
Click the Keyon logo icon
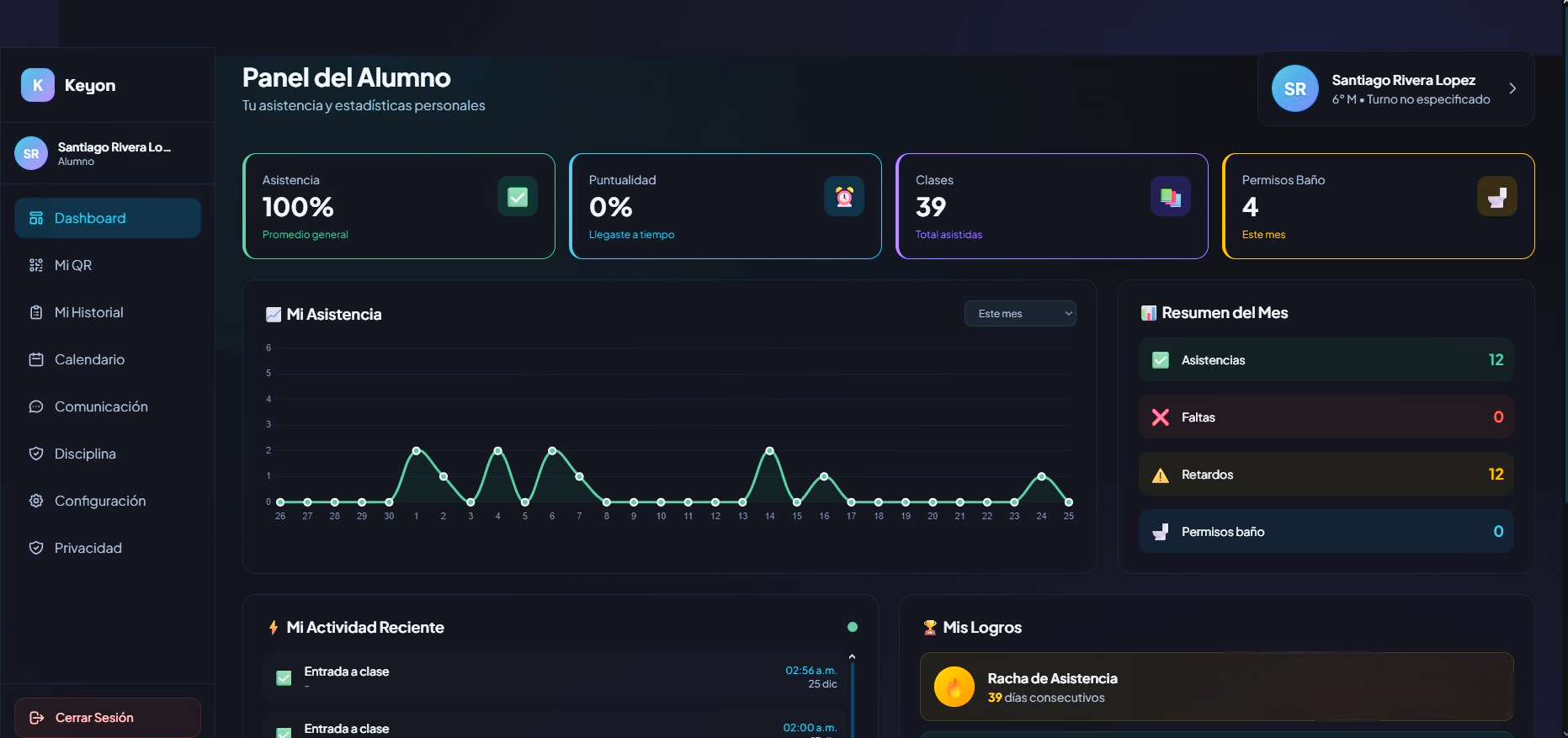pos(38,85)
